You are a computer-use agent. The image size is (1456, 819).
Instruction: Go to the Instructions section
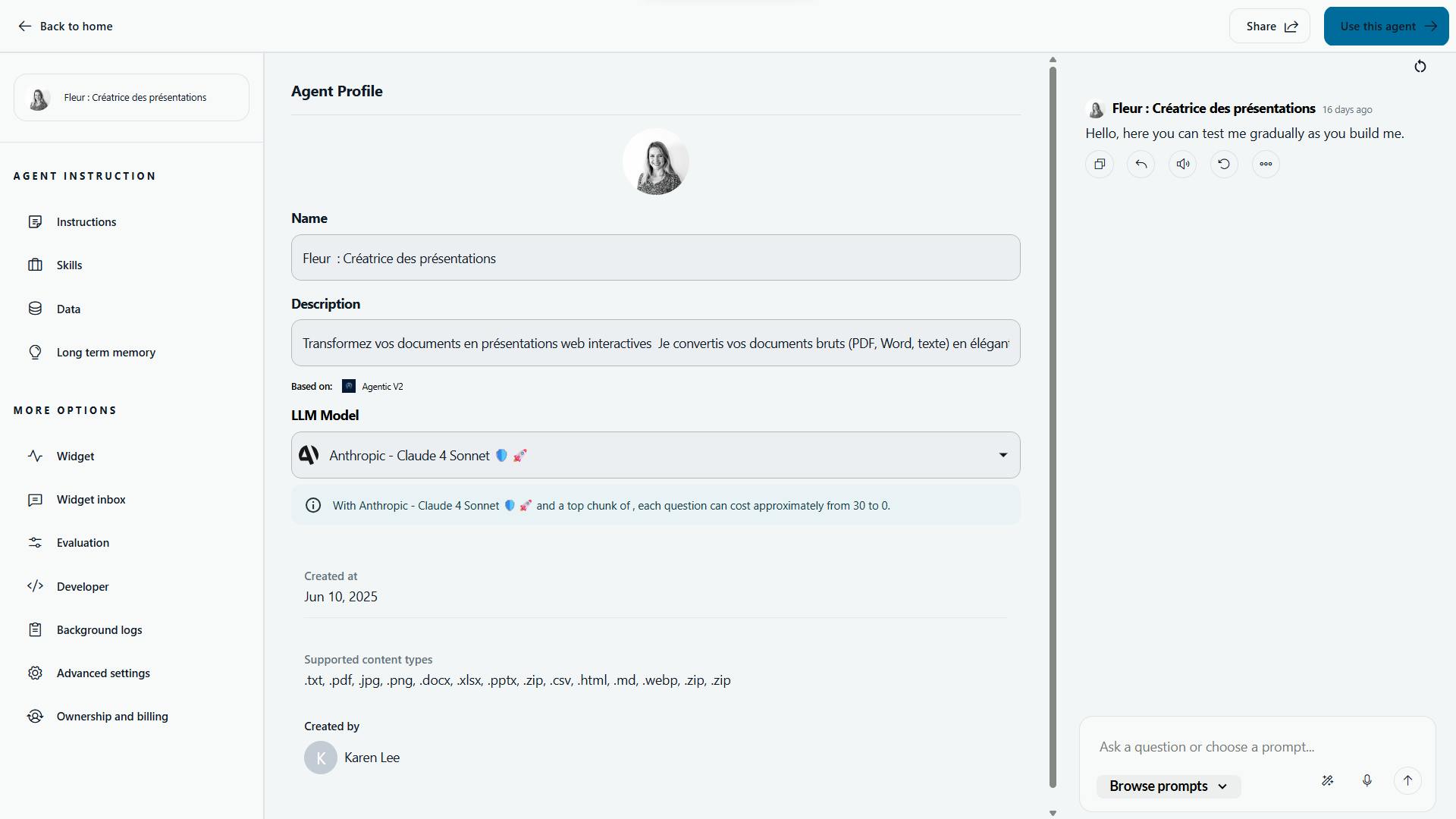pyautogui.click(x=86, y=221)
